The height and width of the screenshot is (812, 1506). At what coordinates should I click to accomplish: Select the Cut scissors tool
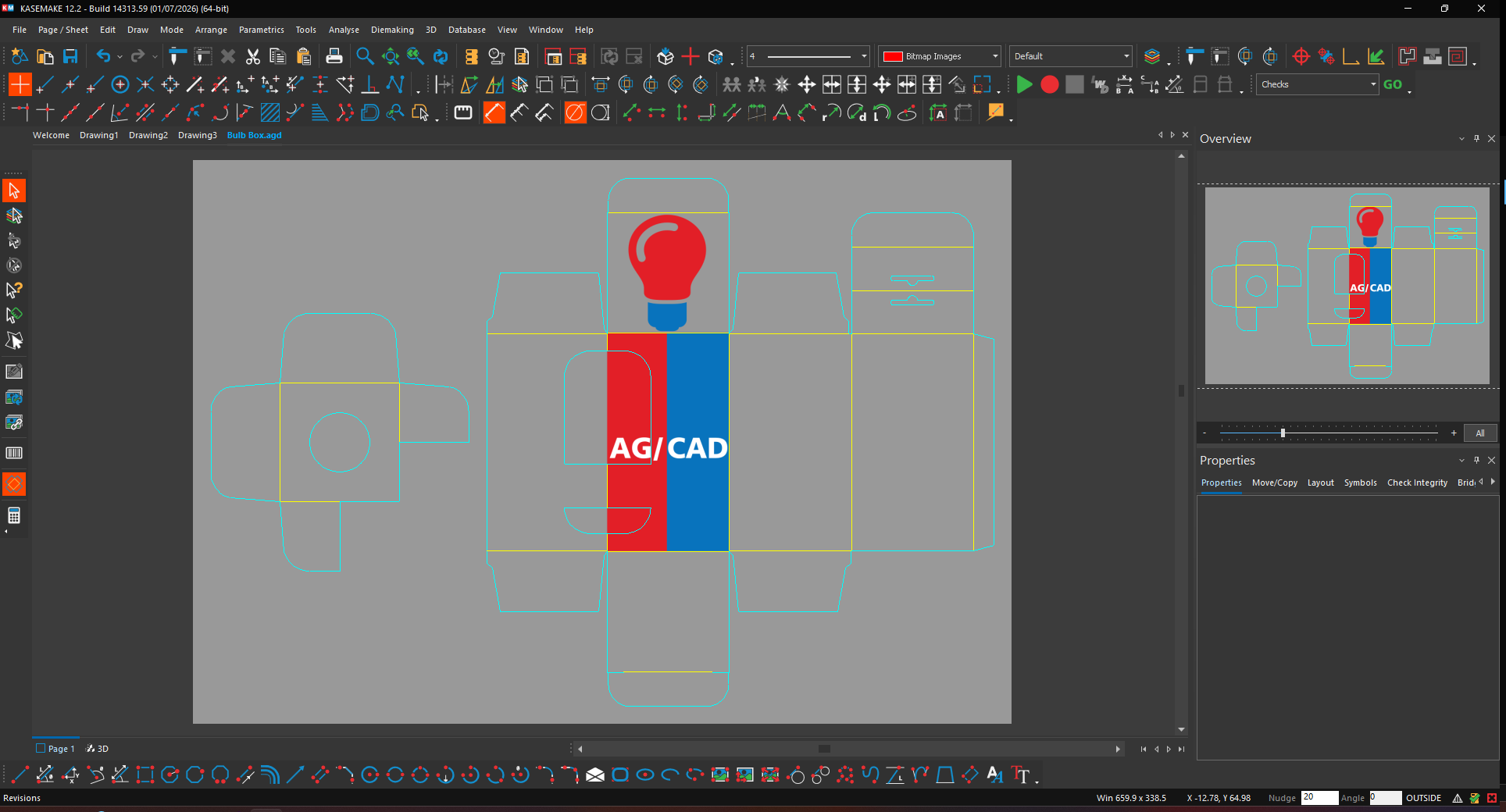click(252, 56)
